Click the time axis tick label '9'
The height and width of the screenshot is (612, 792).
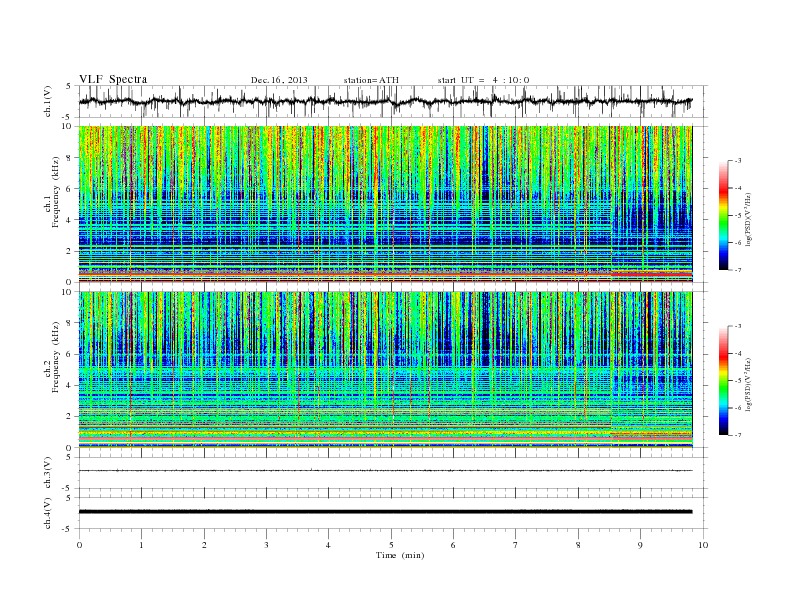640,545
